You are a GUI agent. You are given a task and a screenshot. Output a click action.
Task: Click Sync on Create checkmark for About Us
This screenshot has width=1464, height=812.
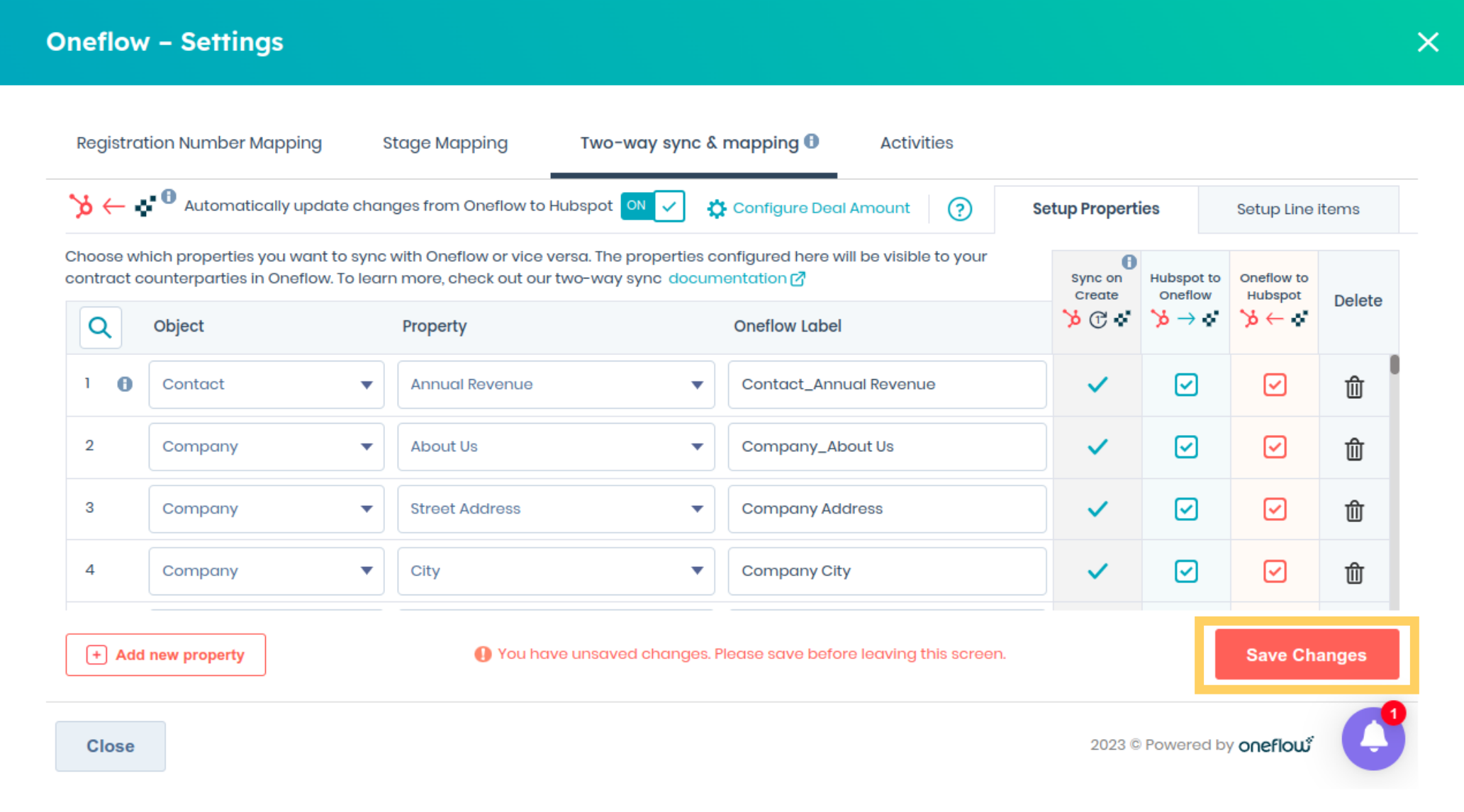1097,447
